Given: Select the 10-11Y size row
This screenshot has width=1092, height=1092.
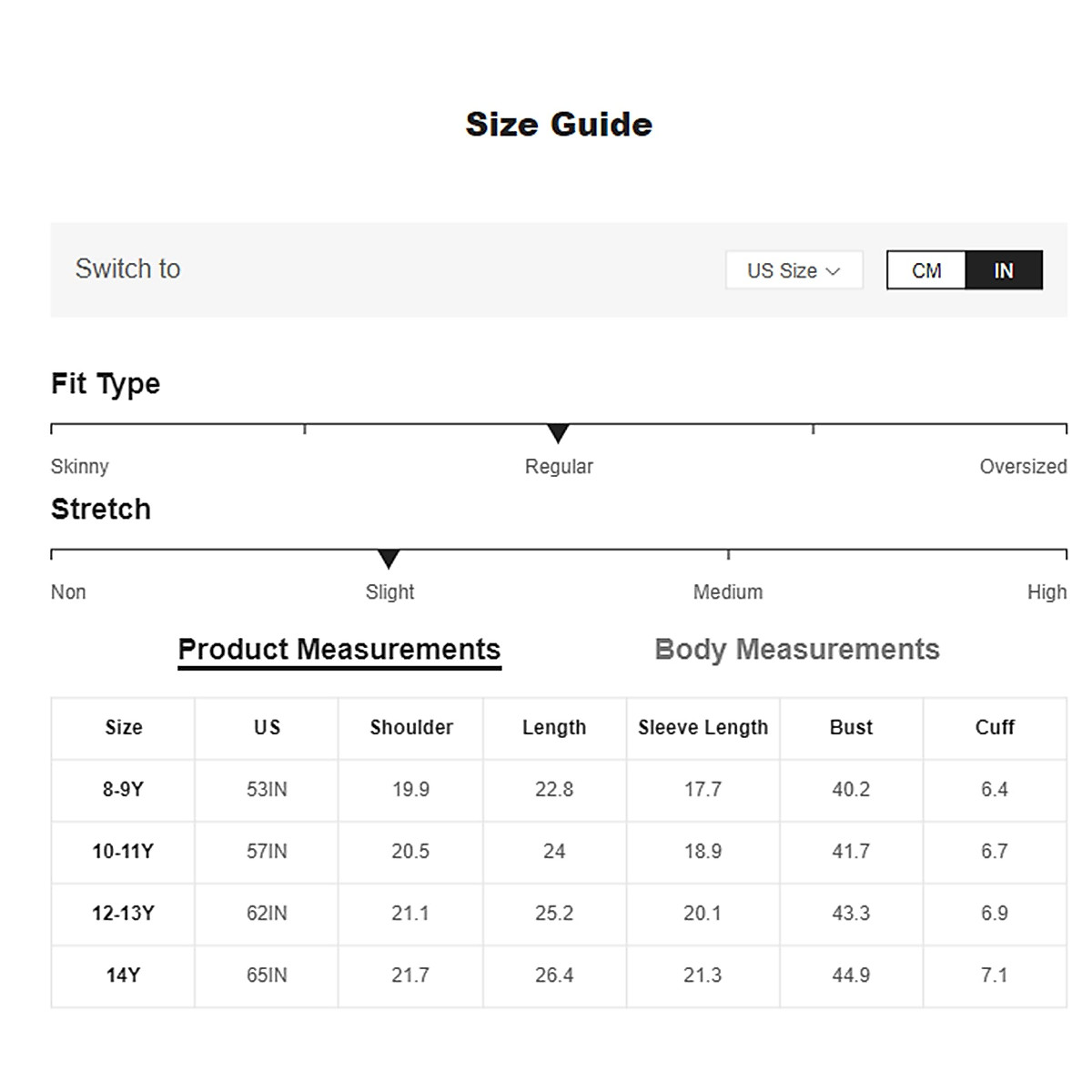Looking at the screenshot, I should [123, 852].
